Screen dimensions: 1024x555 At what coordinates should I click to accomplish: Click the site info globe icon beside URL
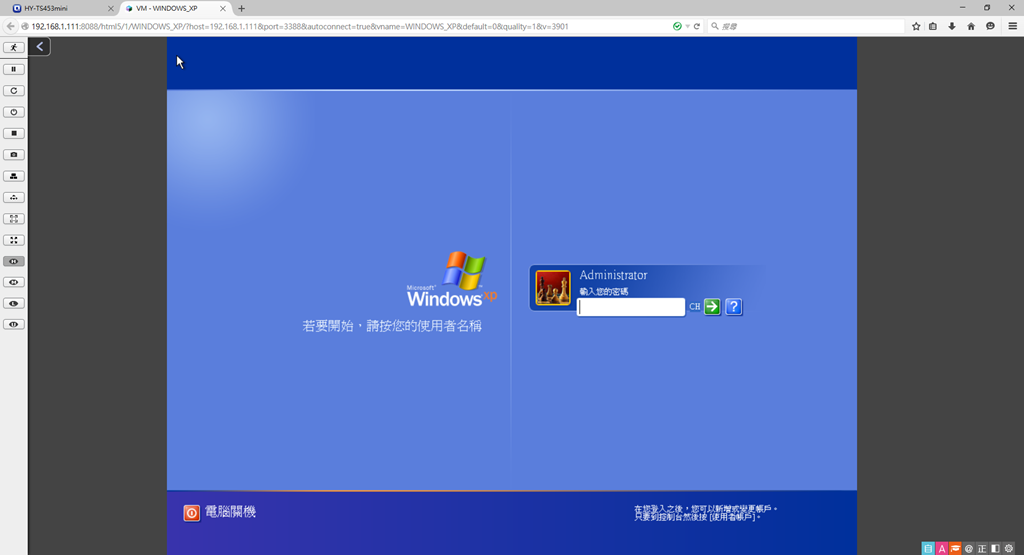pyautogui.click(x=25, y=27)
